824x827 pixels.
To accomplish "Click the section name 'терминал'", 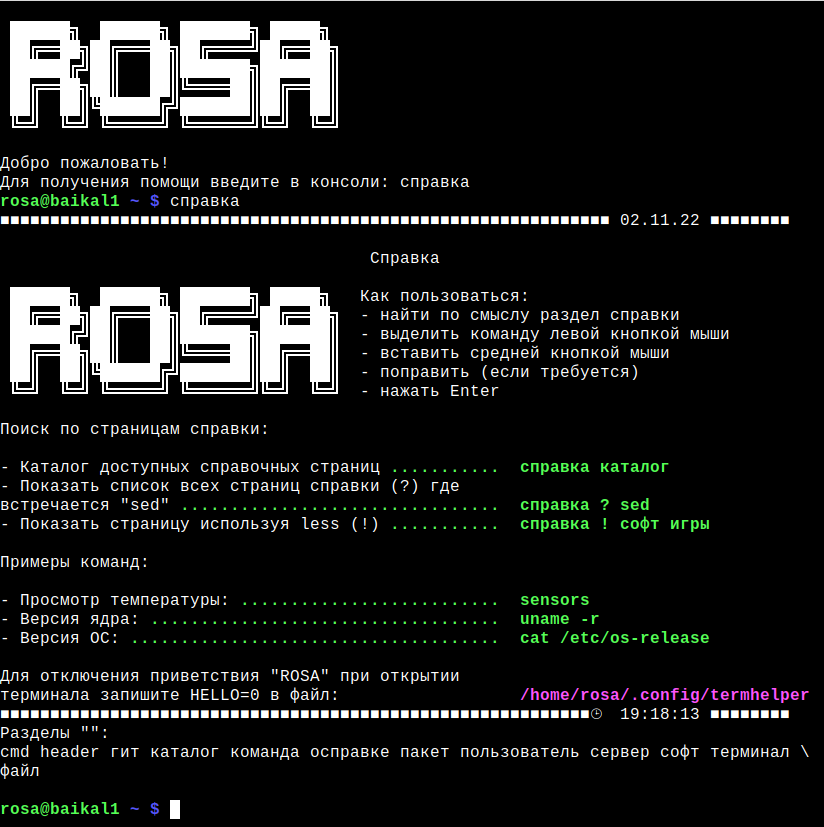I will pyautogui.click(x=750, y=752).
